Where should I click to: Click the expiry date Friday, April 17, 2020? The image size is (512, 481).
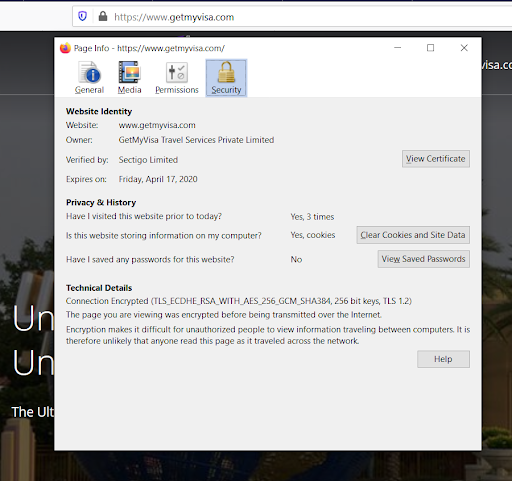click(158, 179)
